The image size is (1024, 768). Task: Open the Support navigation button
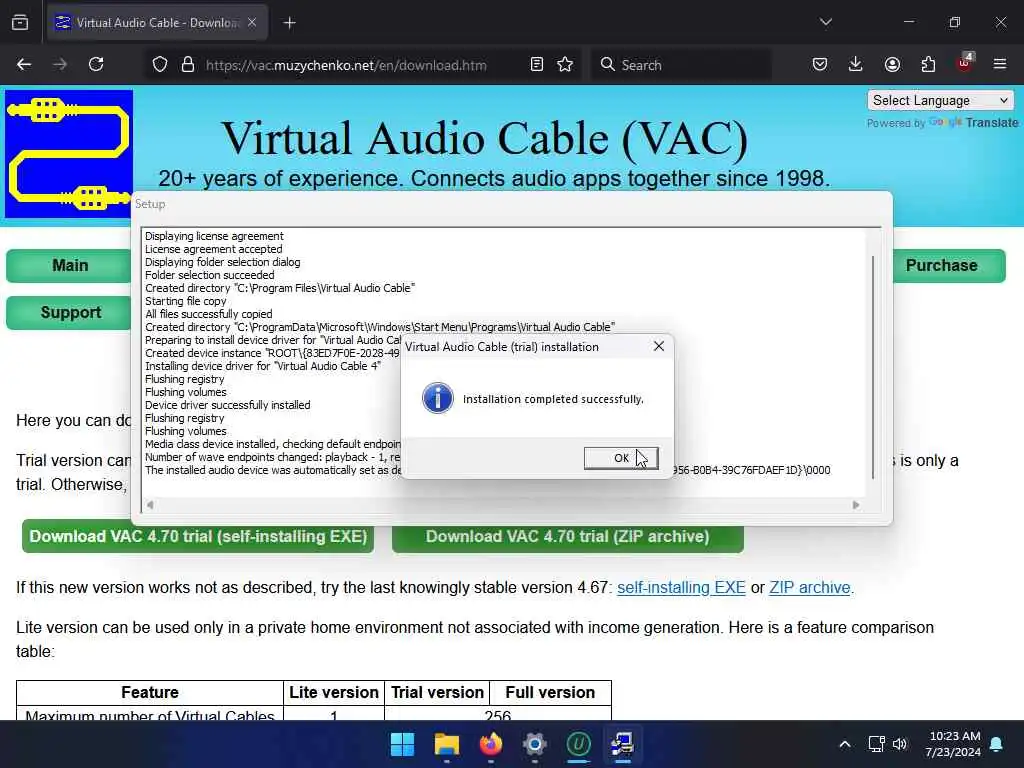point(69,313)
